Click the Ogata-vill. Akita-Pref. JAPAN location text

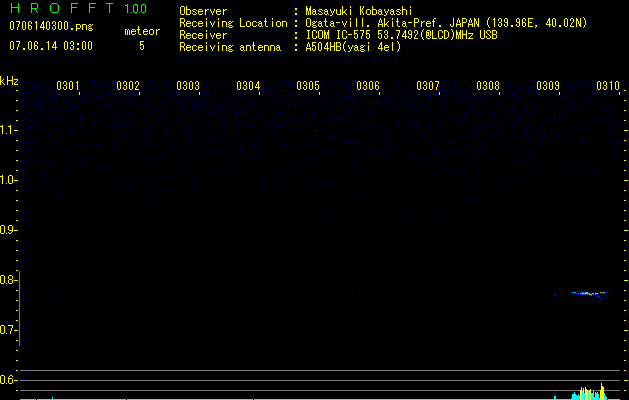[x=446, y=23]
